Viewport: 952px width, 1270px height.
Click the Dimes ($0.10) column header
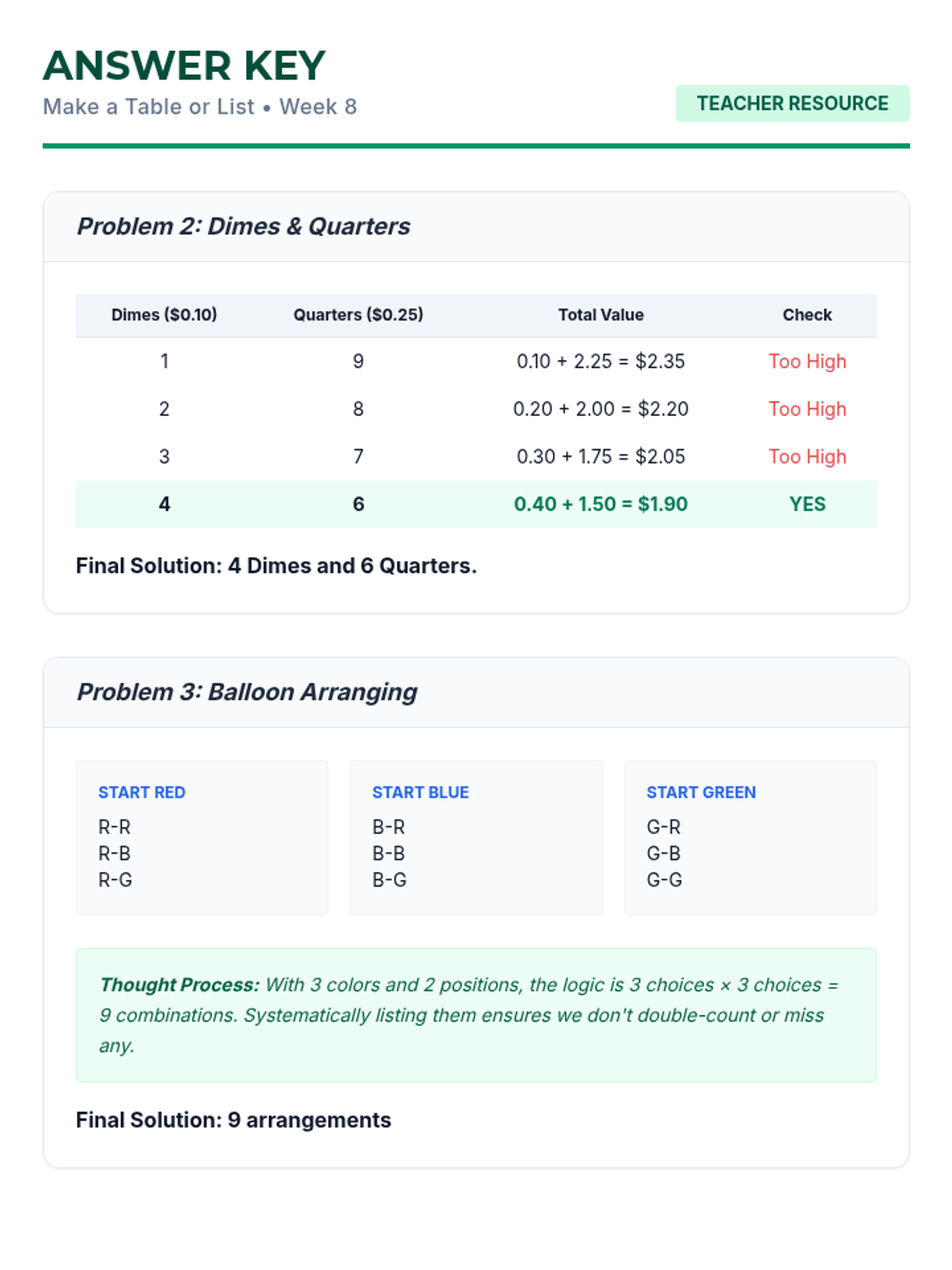click(x=164, y=315)
